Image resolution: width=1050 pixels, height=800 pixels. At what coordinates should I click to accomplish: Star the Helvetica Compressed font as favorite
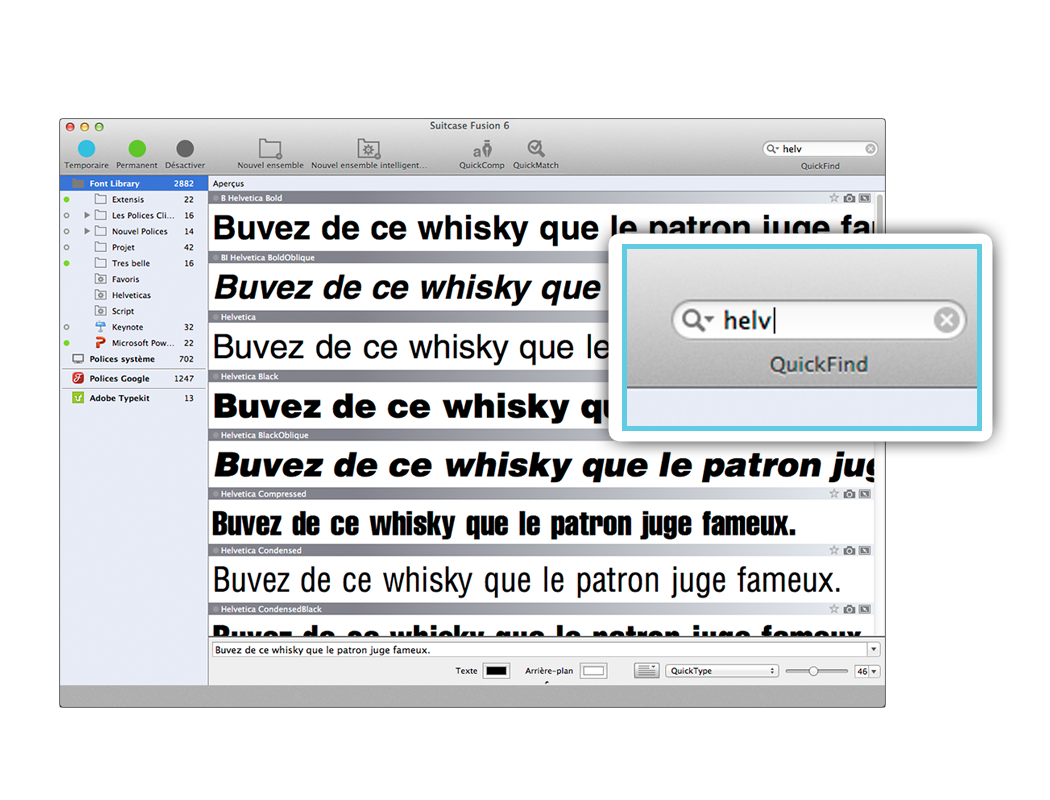[x=834, y=493]
